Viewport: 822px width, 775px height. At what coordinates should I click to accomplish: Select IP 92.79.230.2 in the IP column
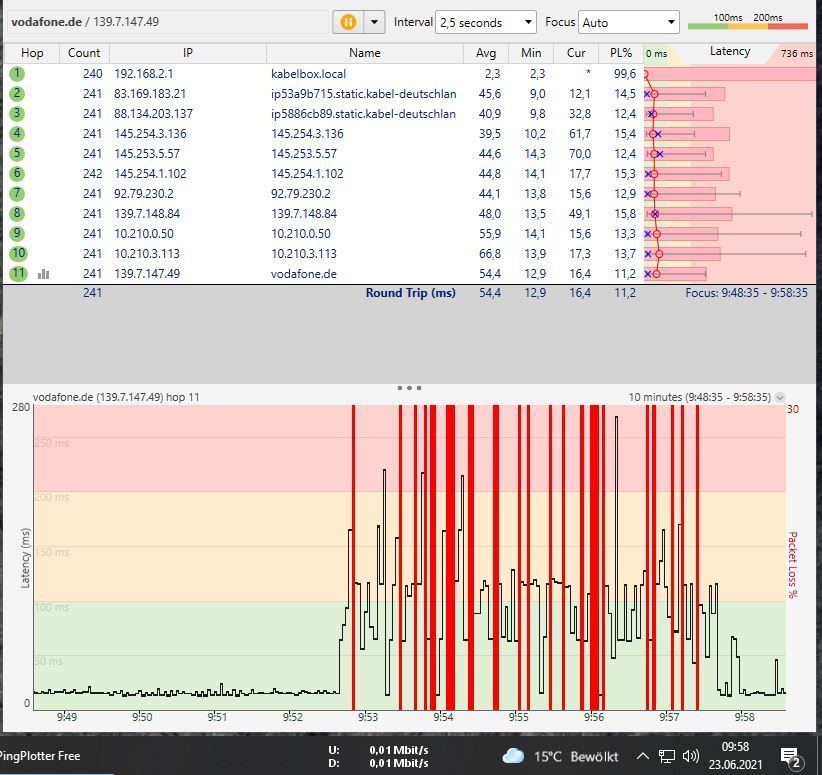click(x=144, y=194)
